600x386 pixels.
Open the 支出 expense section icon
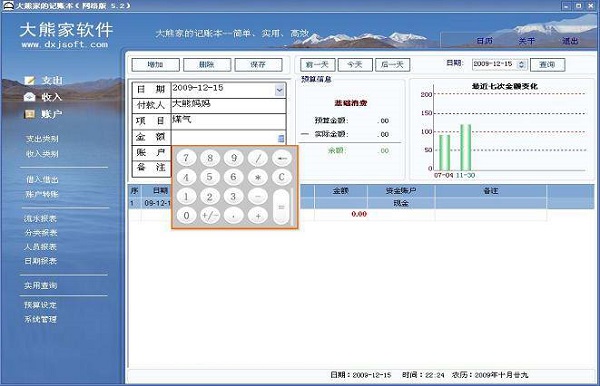[x=30, y=80]
